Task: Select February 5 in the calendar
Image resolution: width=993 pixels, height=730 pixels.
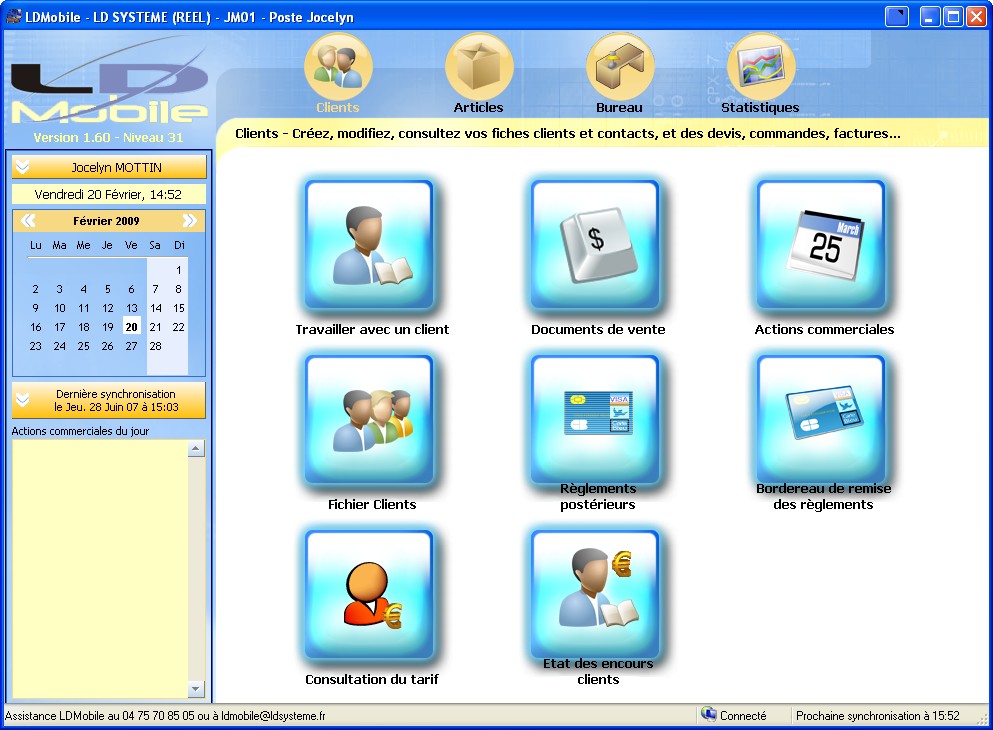Action: (108, 289)
